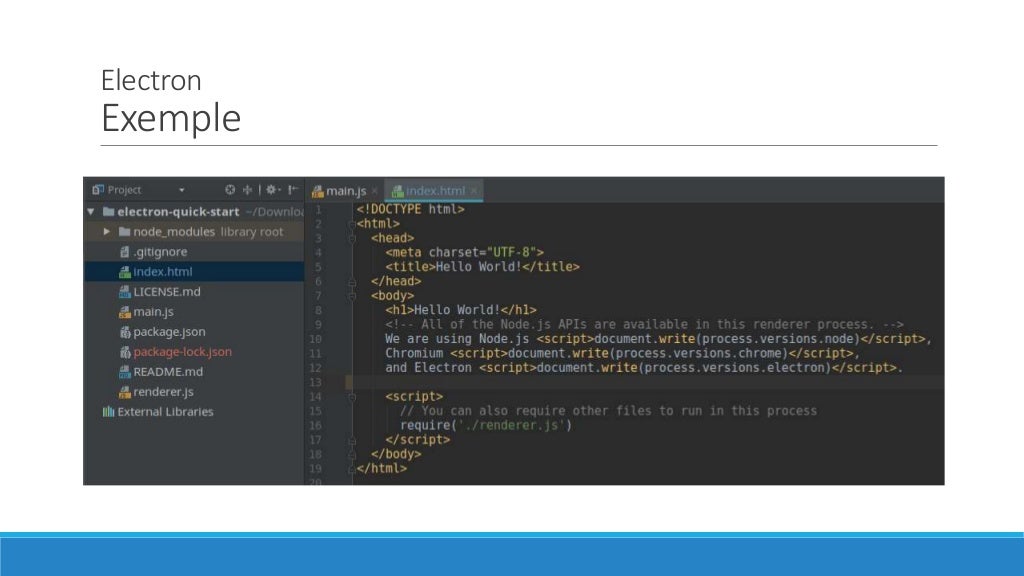Click 'process.versions.chrome' in the code

[699, 353]
